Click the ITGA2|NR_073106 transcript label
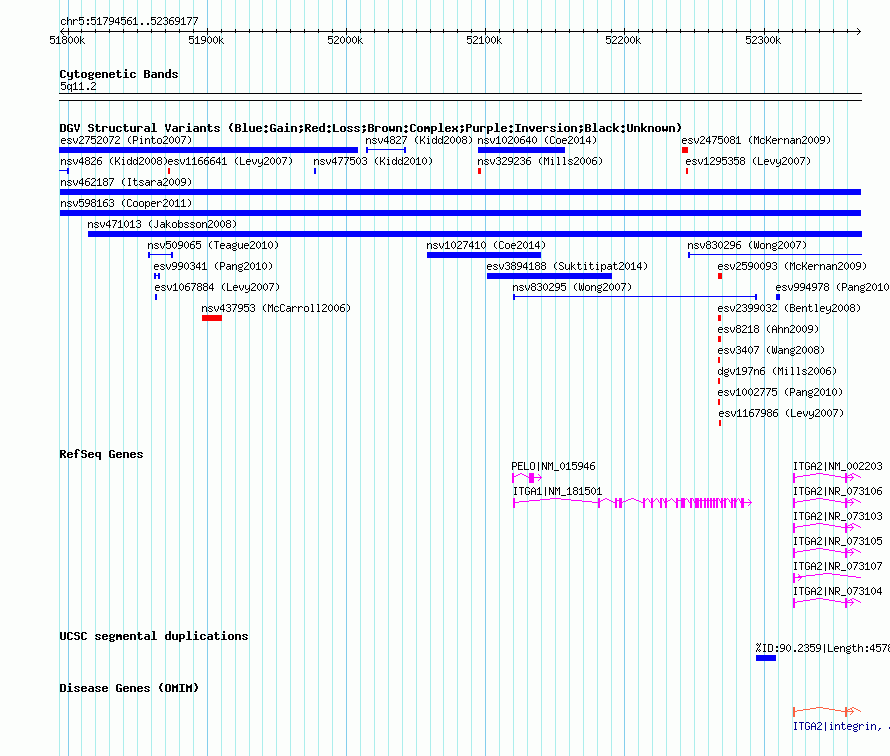The image size is (890, 756). click(838, 491)
